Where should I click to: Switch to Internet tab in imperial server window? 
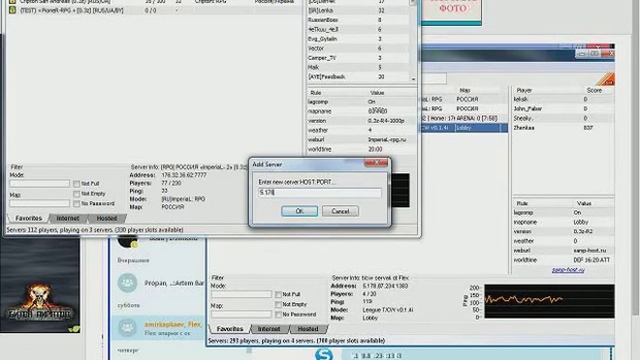(x=68, y=218)
